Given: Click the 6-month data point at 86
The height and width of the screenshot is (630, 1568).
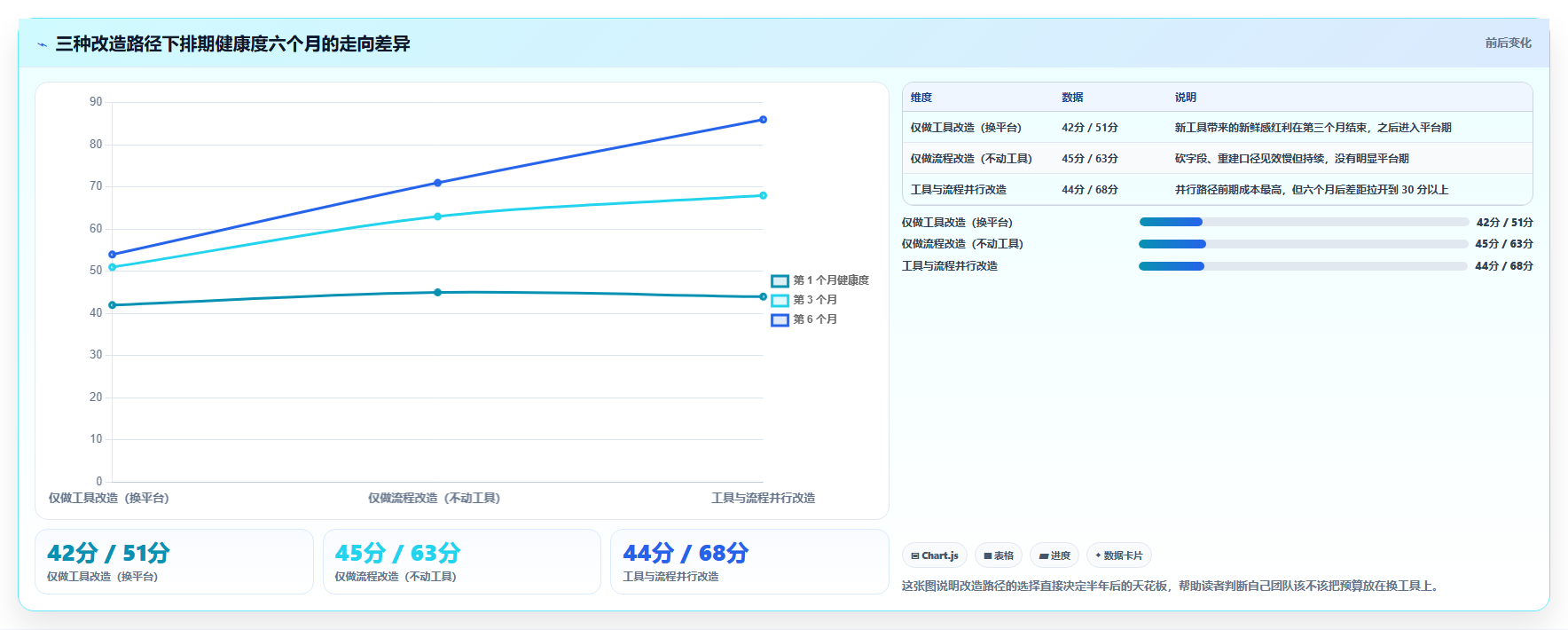Looking at the screenshot, I should click(763, 120).
